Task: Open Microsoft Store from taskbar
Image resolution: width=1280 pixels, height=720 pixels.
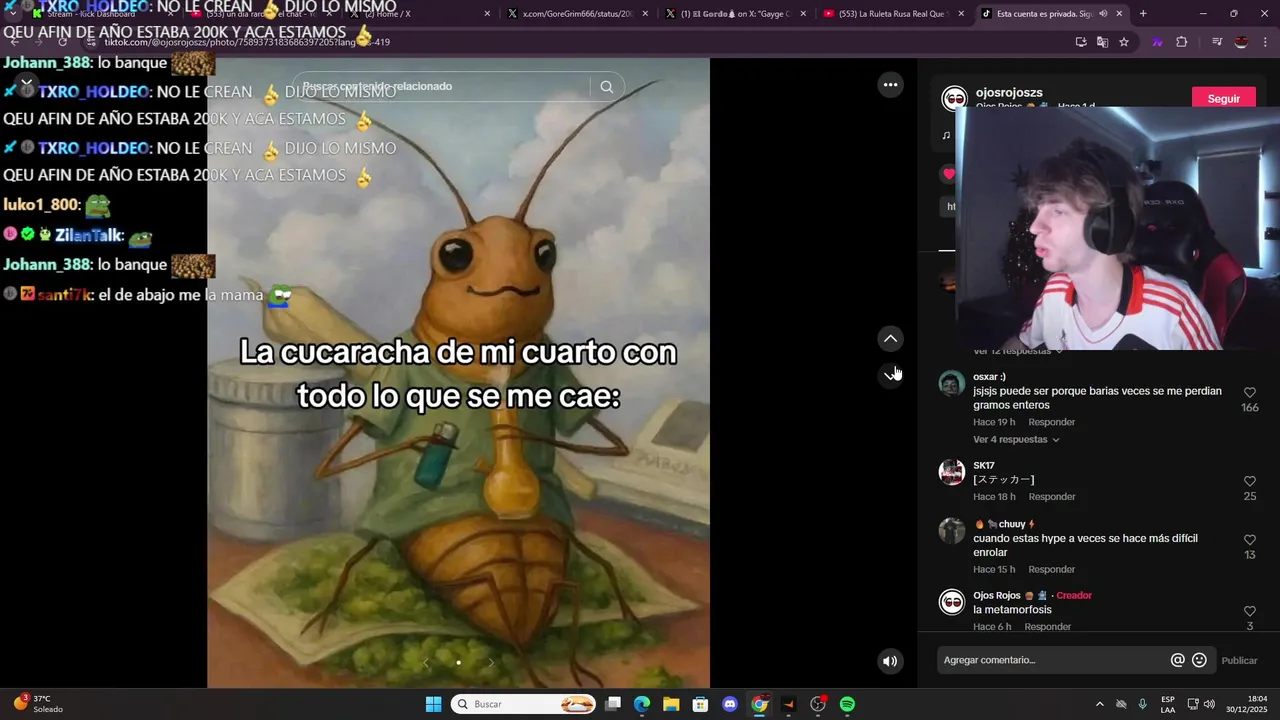Action: [700, 704]
